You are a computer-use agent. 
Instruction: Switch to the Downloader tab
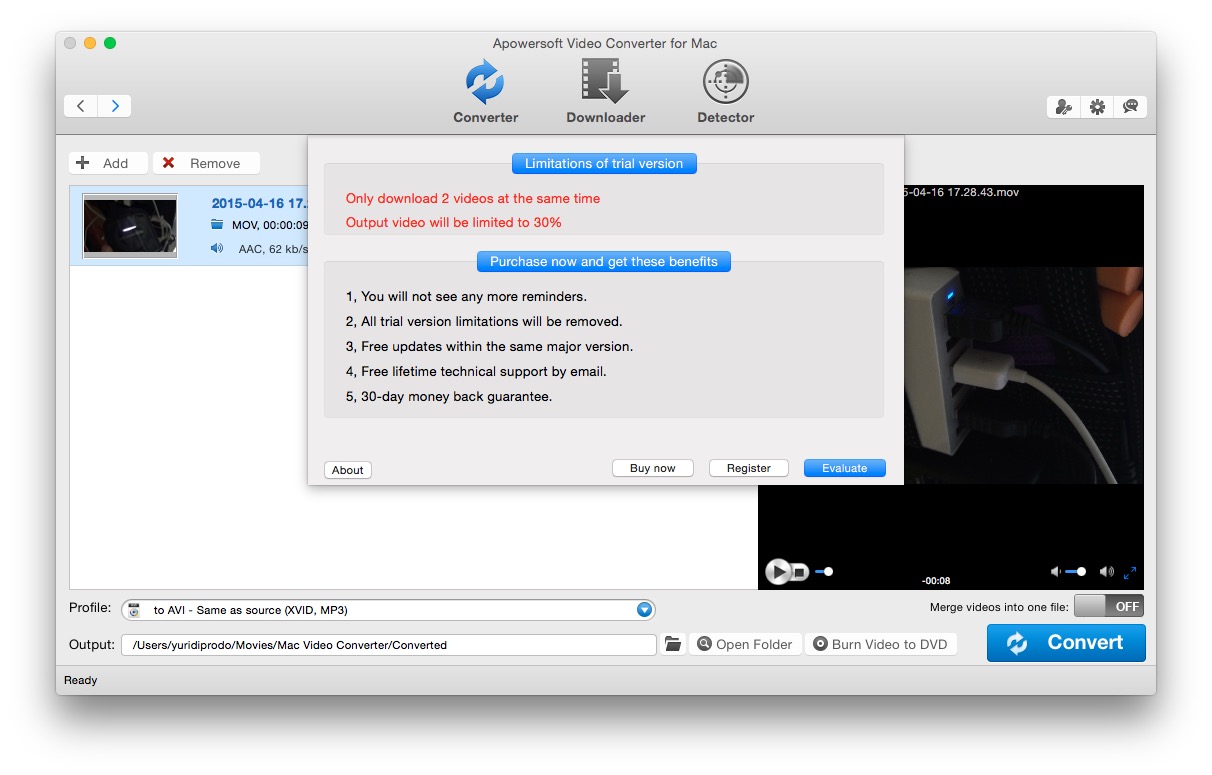[x=605, y=91]
